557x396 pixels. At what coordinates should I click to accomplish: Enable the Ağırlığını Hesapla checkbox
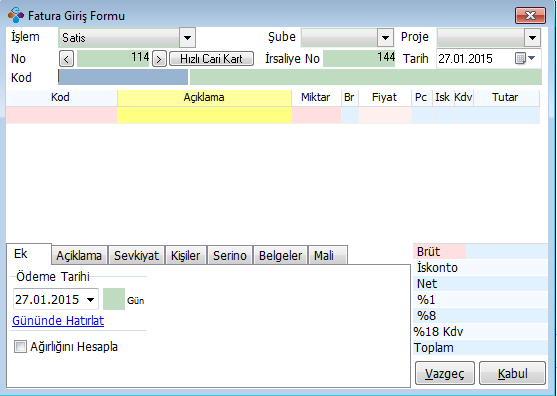click(20, 347)
